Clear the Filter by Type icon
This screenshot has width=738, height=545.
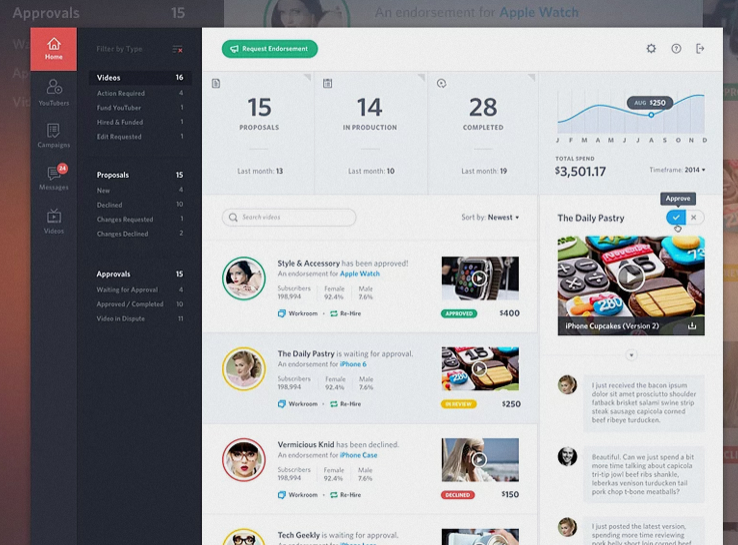tap(177, 49)
